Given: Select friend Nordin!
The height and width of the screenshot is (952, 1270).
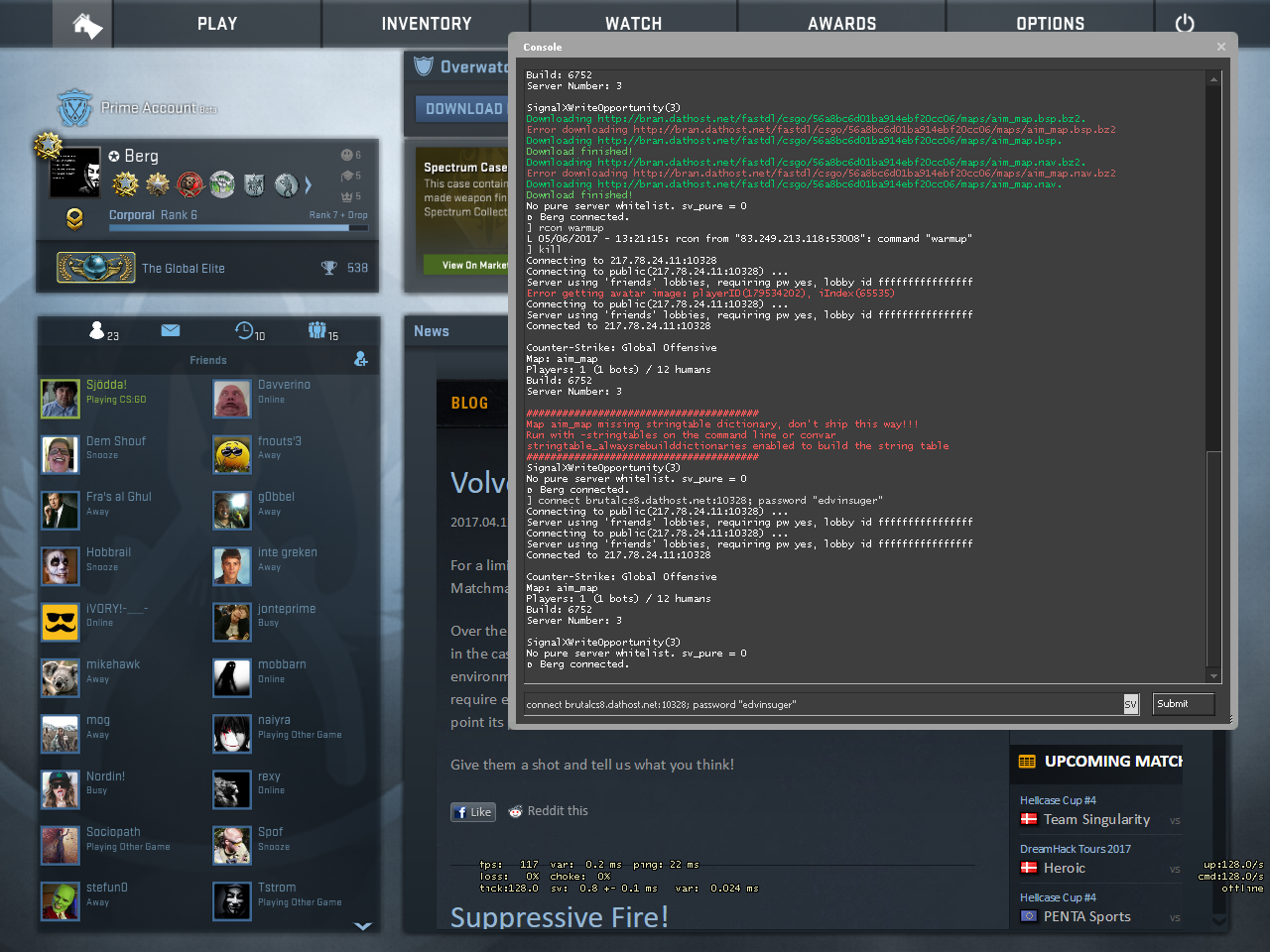Looking at the screenshot, I should (x=122, y=789).
